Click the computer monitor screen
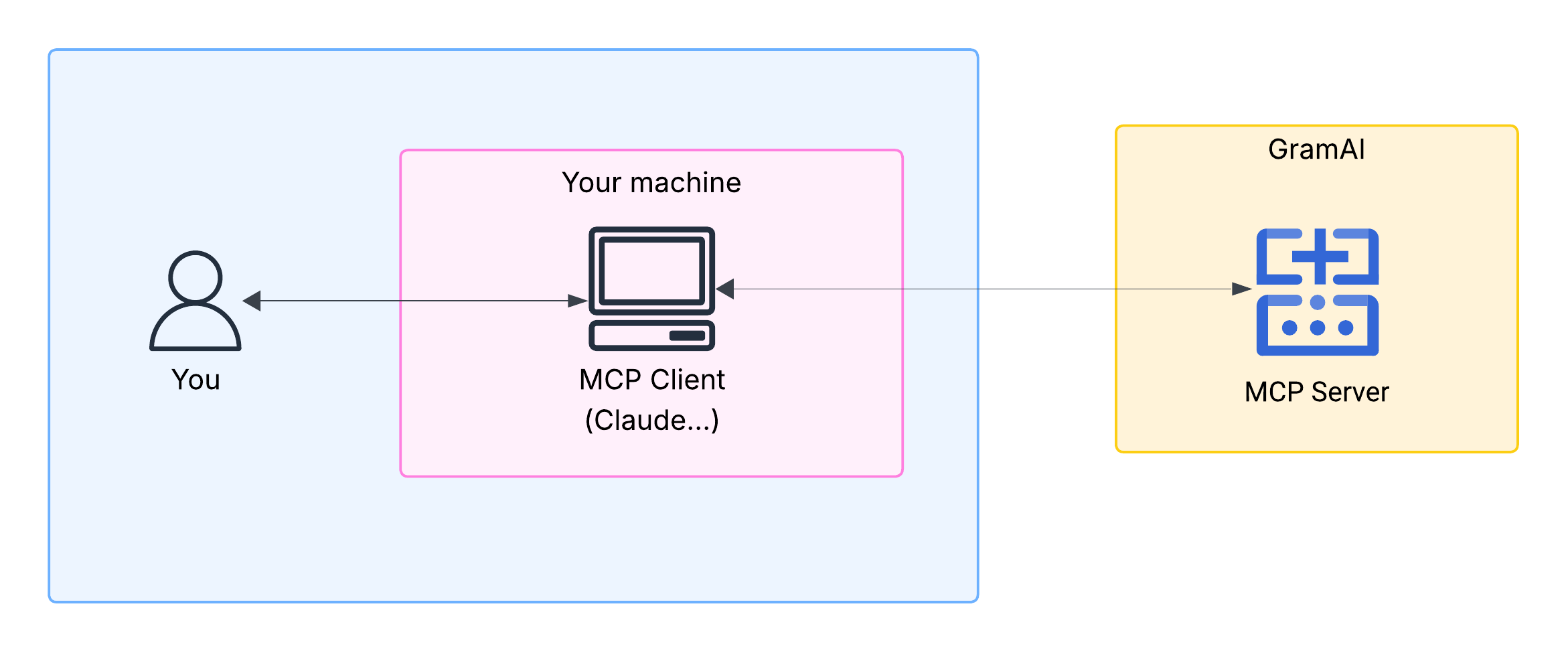The image size is (1568, 653). click(x=651, y=271)
